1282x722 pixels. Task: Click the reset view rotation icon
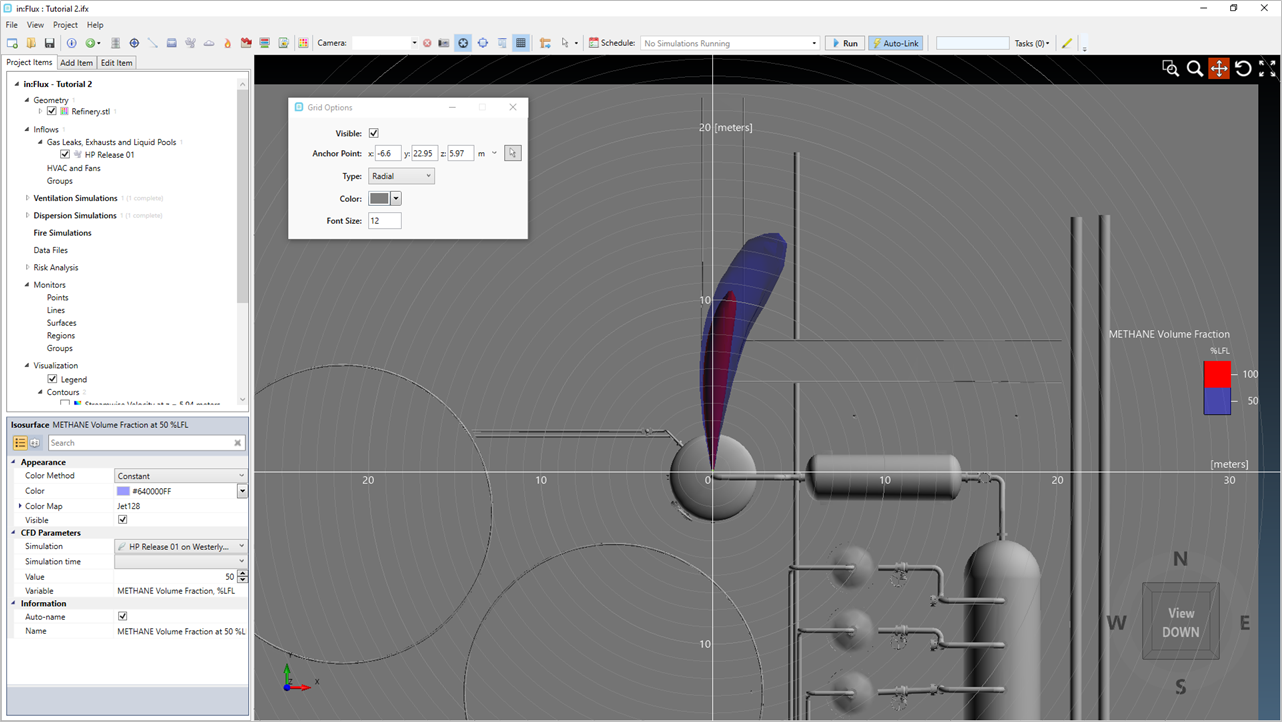pyautogui.click(x=1243, y=68)
